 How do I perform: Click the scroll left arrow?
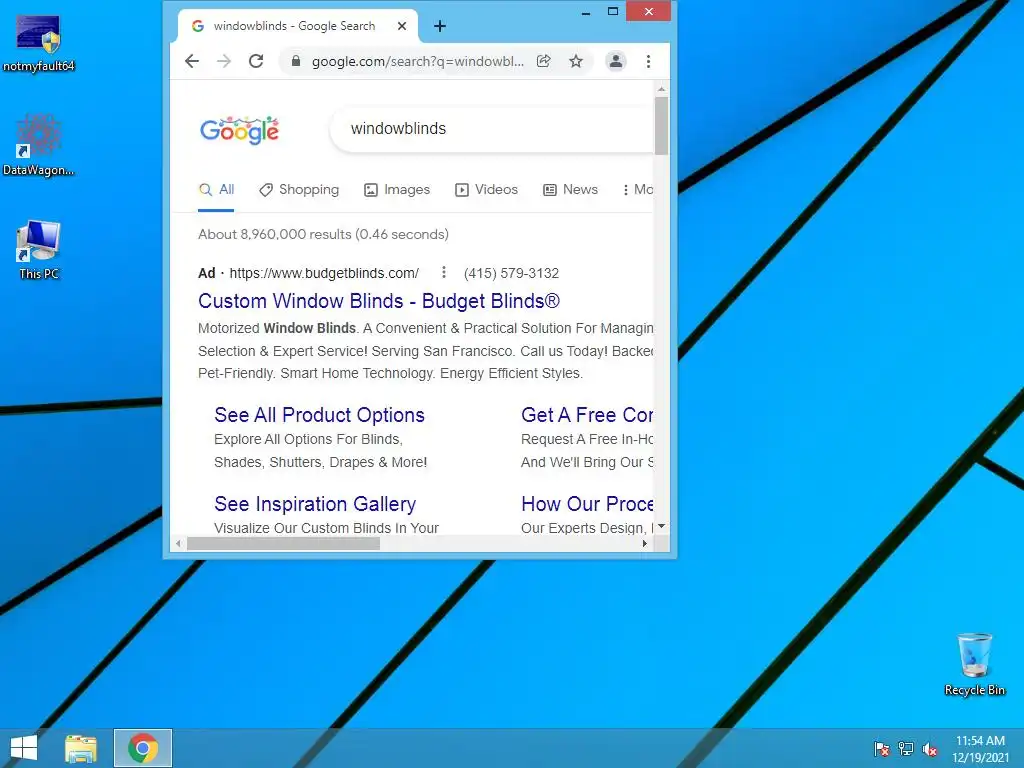click(178, 543)
